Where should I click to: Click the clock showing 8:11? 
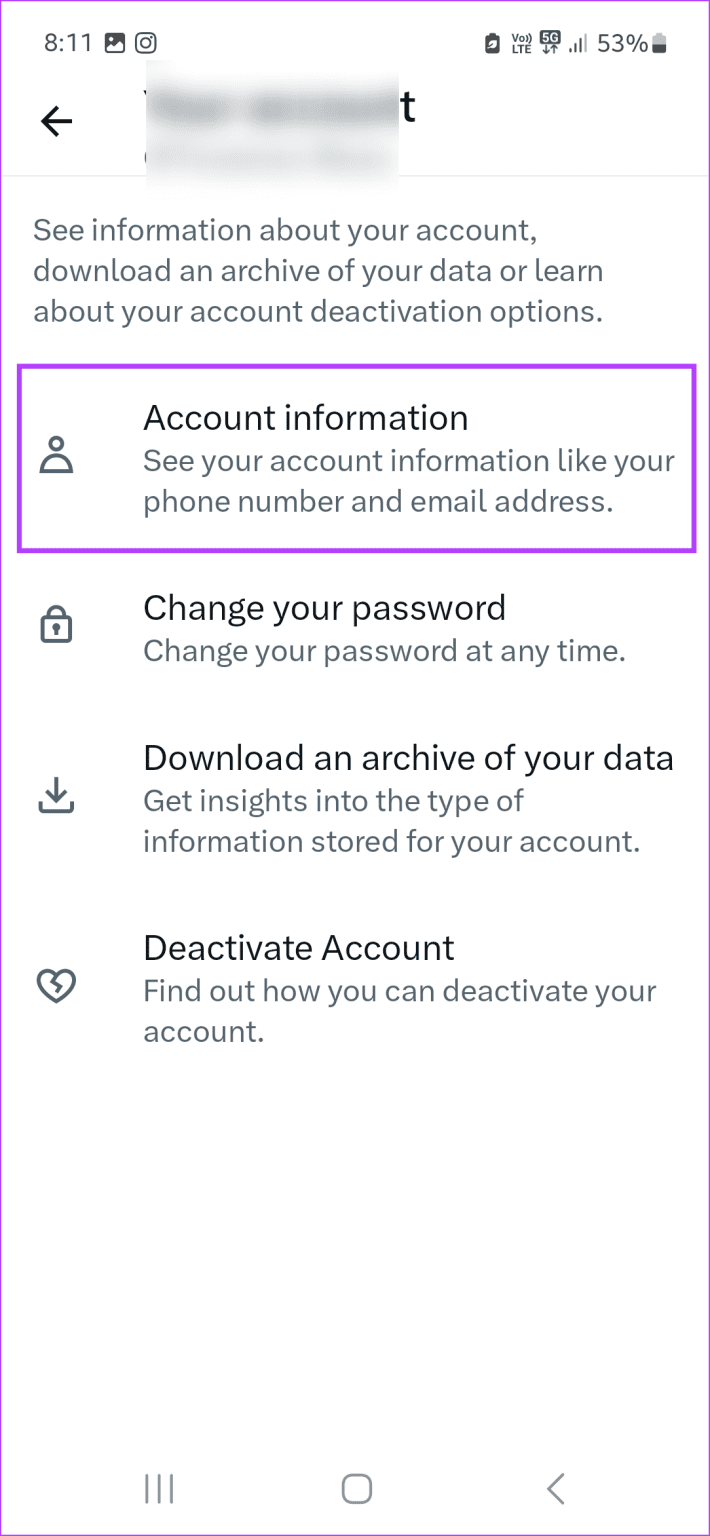[x=68, y=43]
